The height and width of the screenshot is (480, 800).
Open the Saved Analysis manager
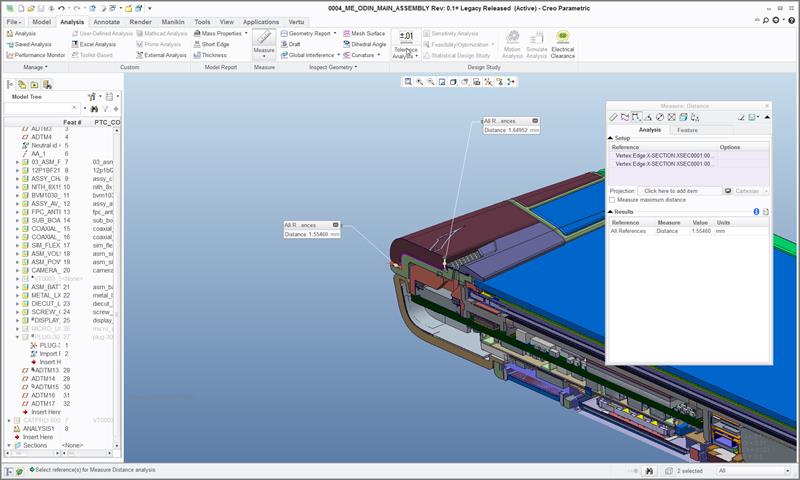click(29, 44)
